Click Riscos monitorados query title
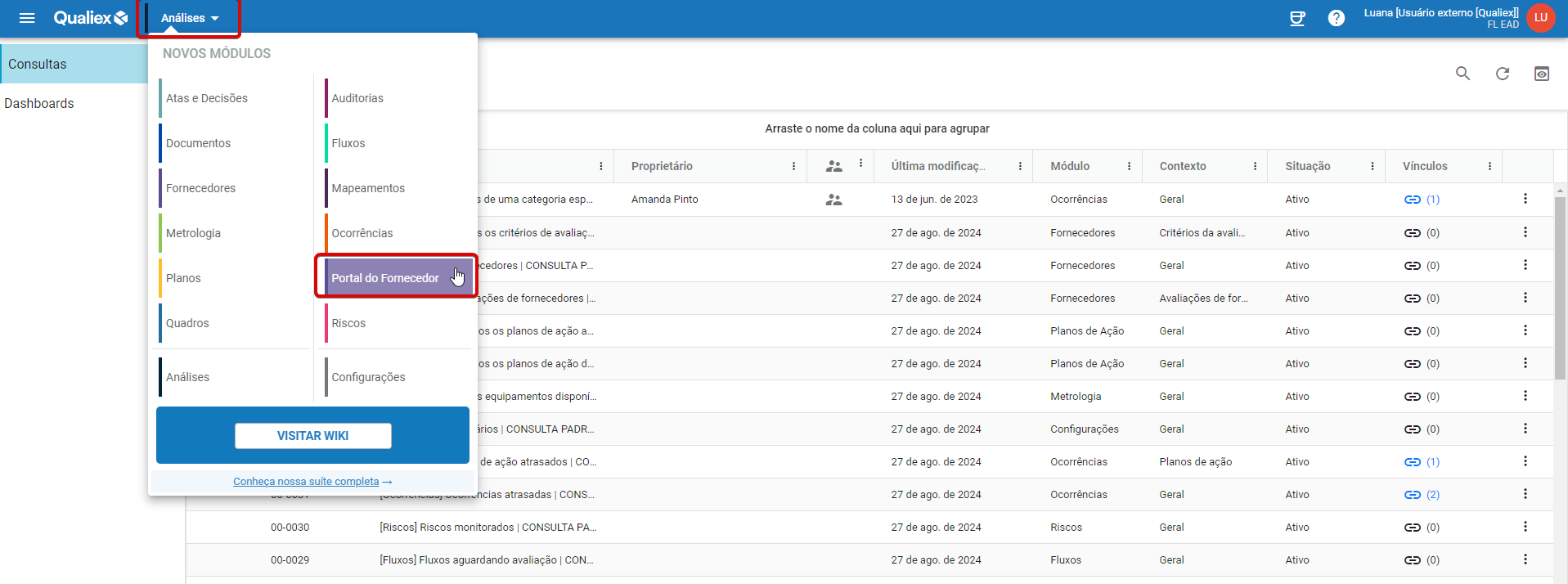The width and height of the screenshot is (1568, 584). (488, 528)
